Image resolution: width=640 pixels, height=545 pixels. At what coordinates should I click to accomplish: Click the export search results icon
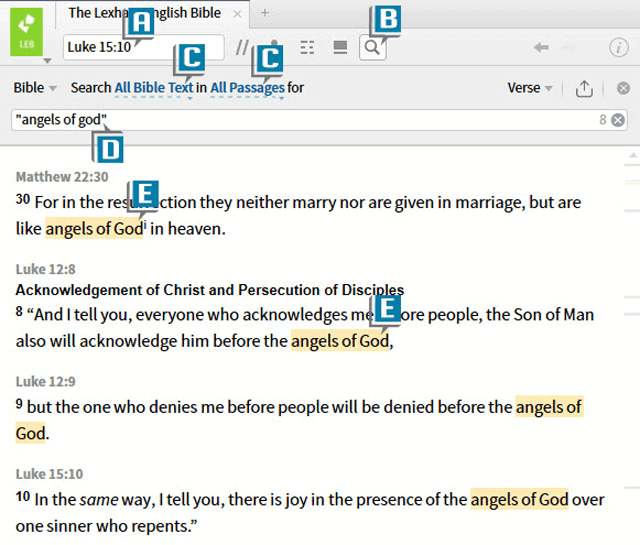point(585,88)
